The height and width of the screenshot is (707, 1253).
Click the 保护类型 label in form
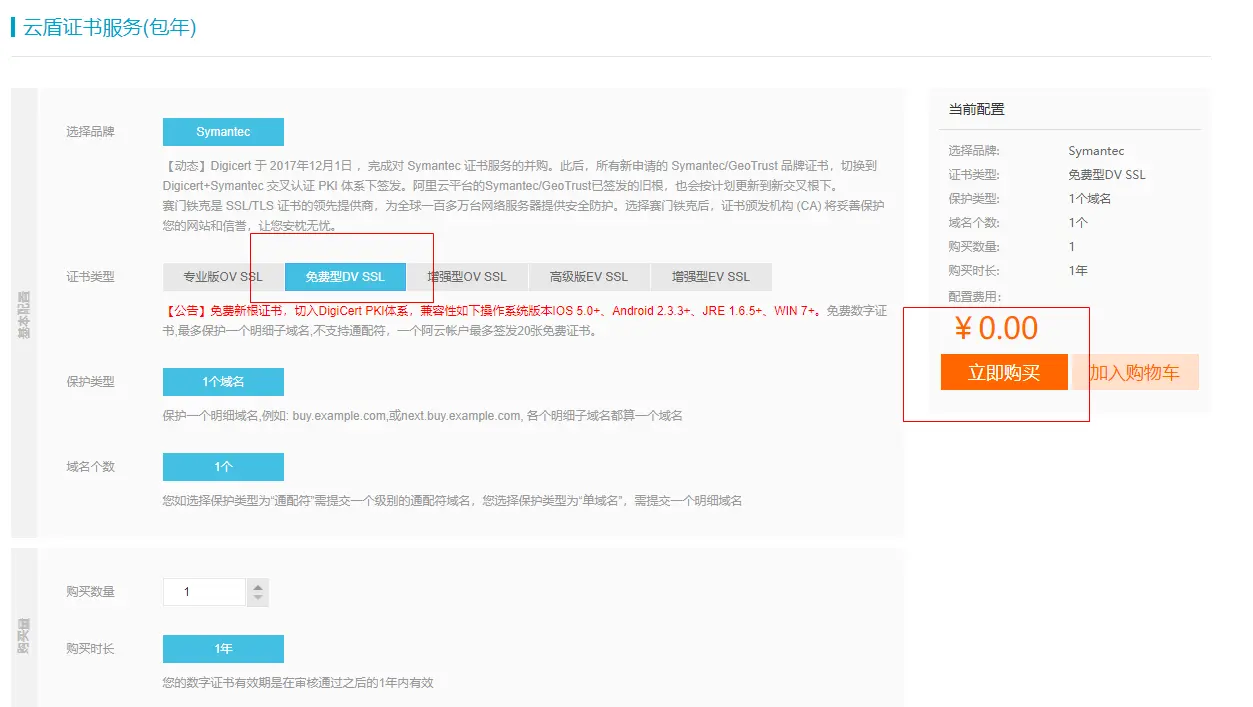[x=90, y=382]
